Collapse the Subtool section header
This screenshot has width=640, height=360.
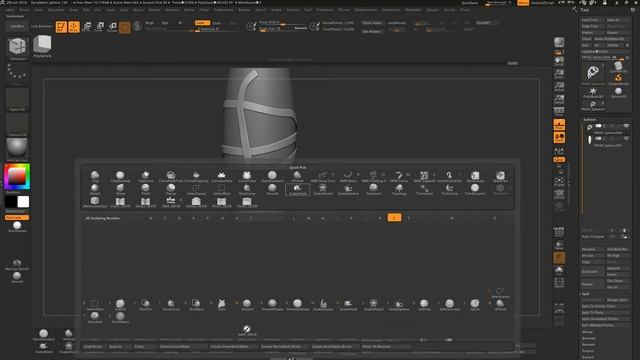coord(590,120)
